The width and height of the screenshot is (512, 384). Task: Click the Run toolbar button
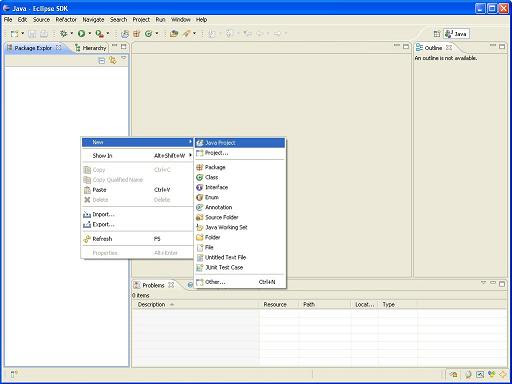[x=81, y=33]
